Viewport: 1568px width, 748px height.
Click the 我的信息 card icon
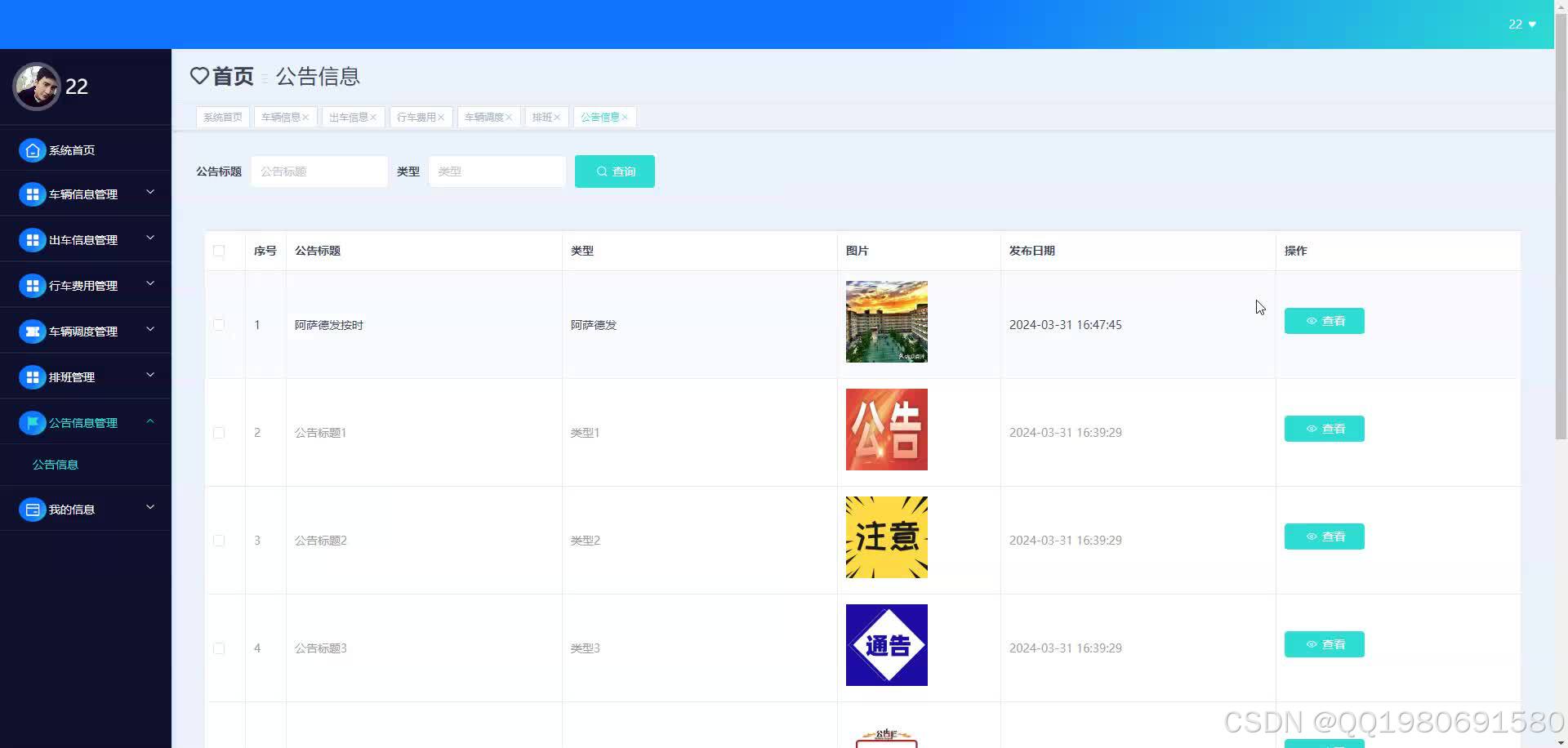point(32,510)
